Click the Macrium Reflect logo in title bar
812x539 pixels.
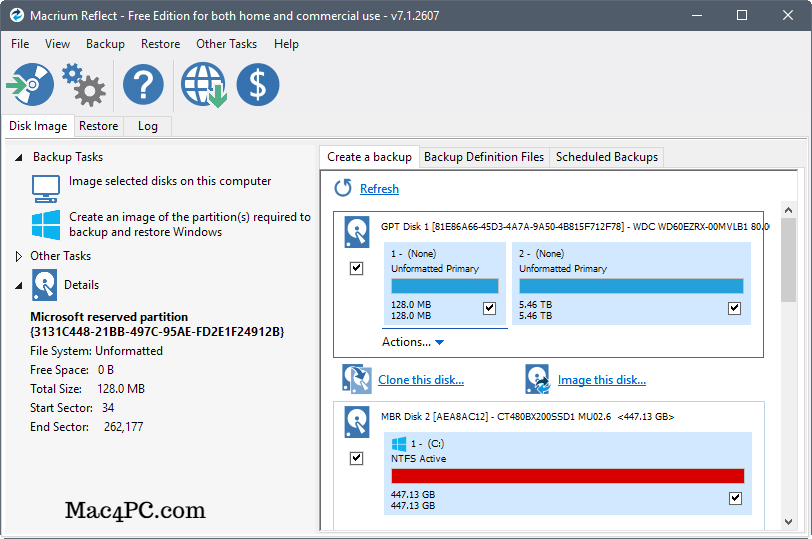tap(17, 16)
